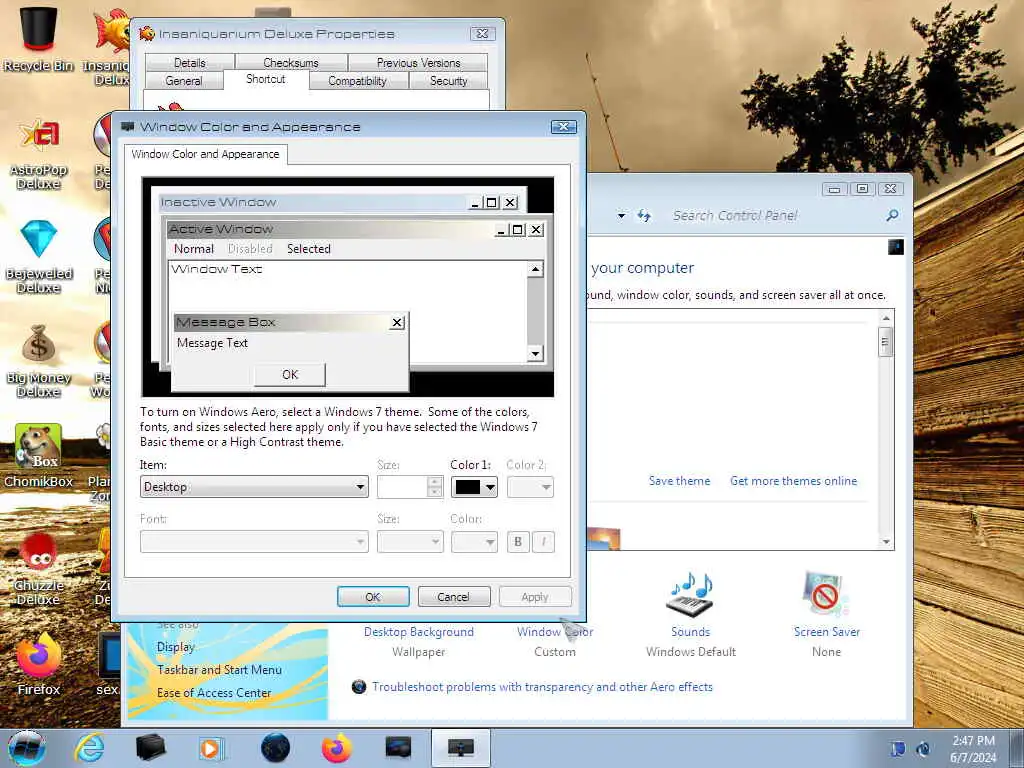
Task: Switch to the Details tab
Action: (x=189, y=63)
